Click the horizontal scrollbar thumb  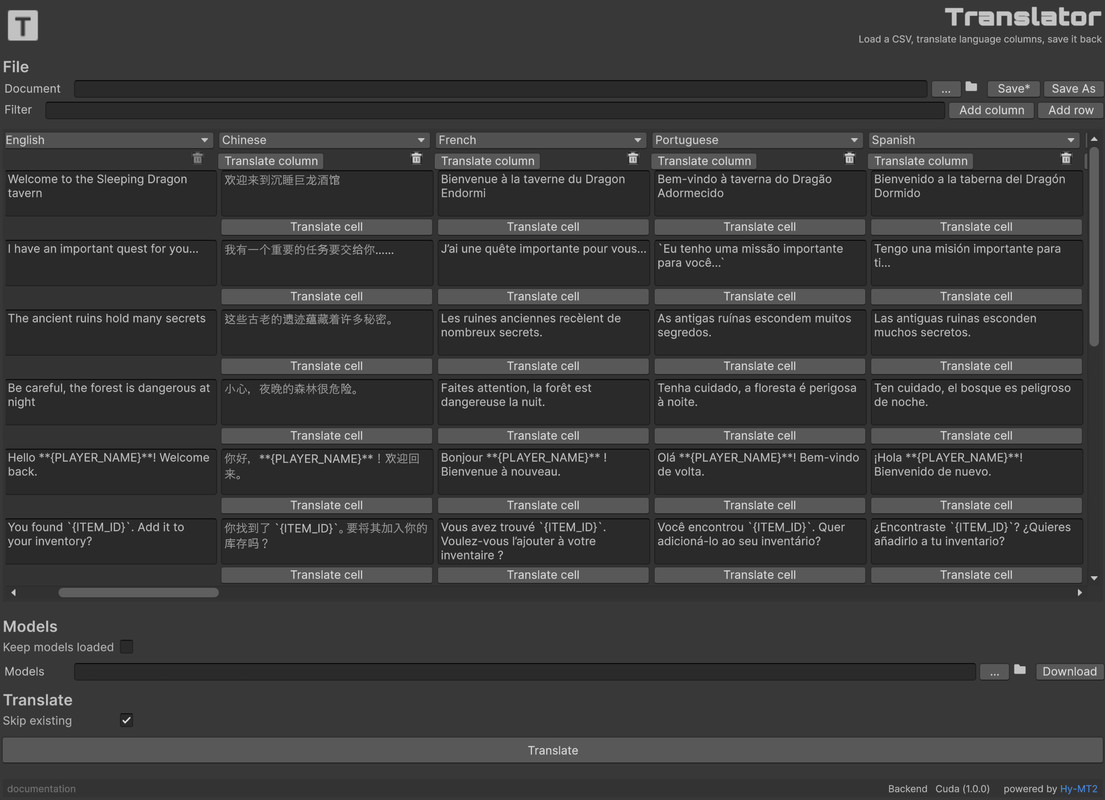[x=138, y=593]
